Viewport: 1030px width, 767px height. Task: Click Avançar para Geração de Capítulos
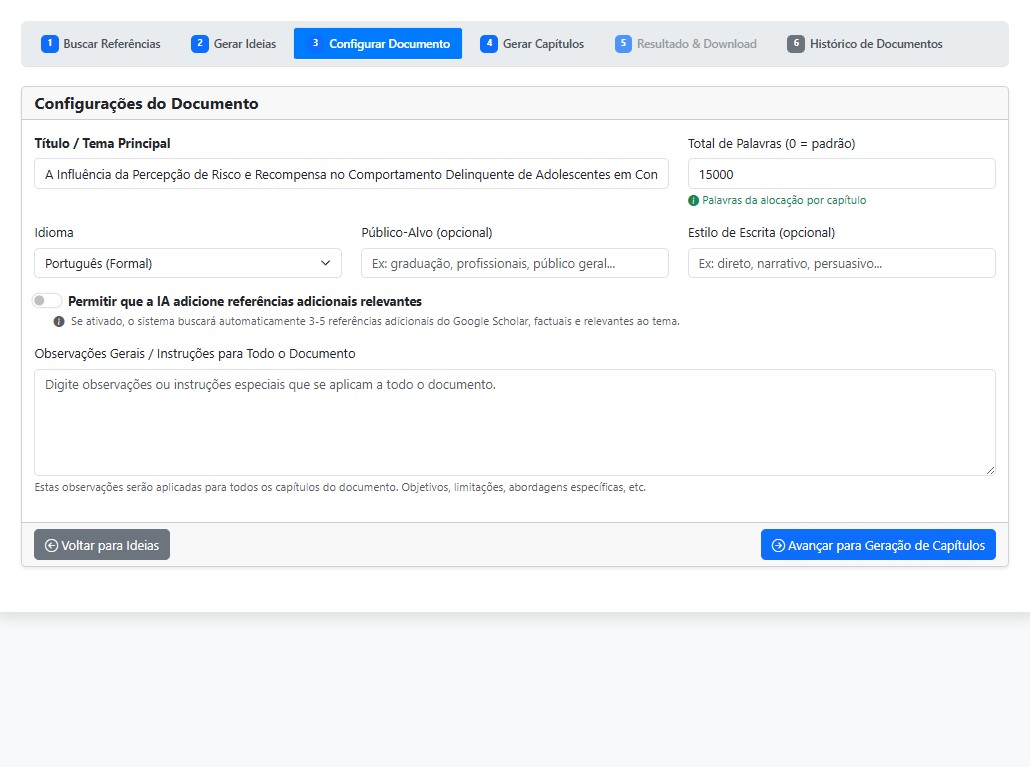click(x=878, y=545)
